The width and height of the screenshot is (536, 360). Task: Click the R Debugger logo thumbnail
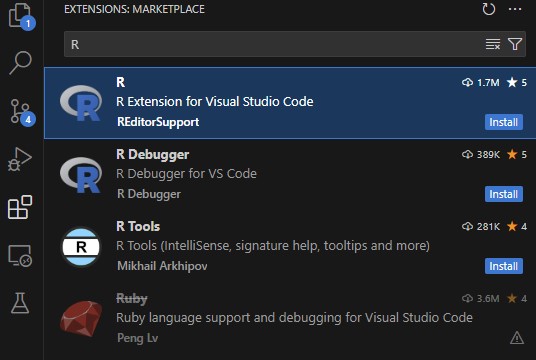pos(81,175)
